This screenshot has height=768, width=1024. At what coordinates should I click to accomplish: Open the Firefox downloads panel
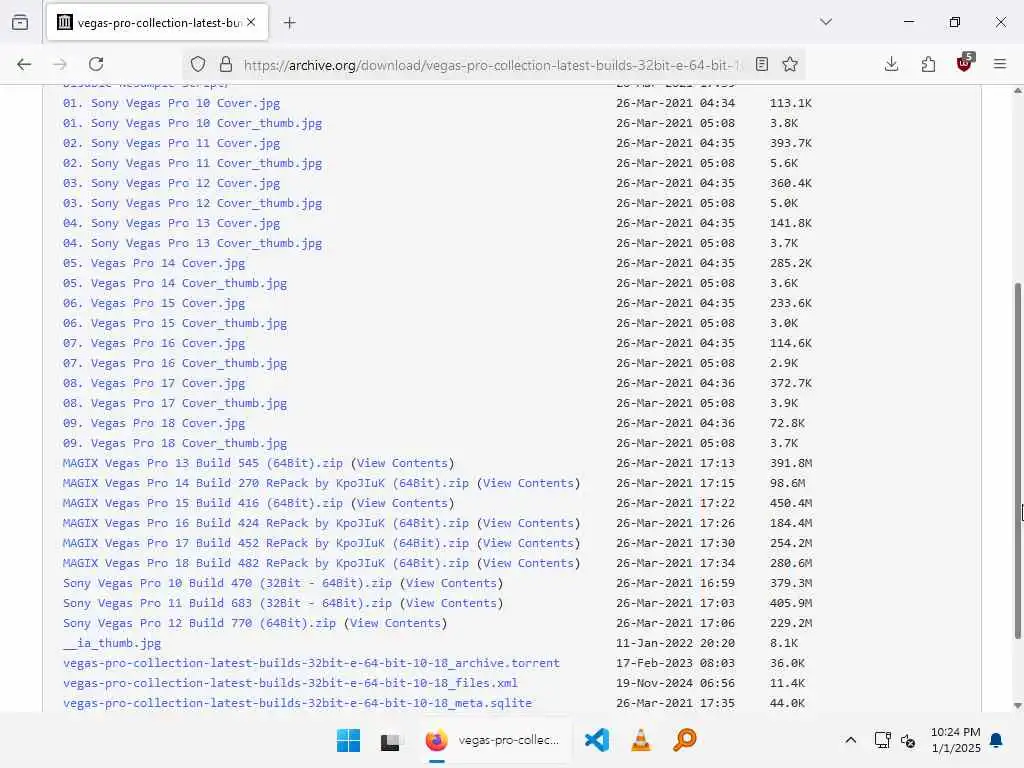point(891,64)
